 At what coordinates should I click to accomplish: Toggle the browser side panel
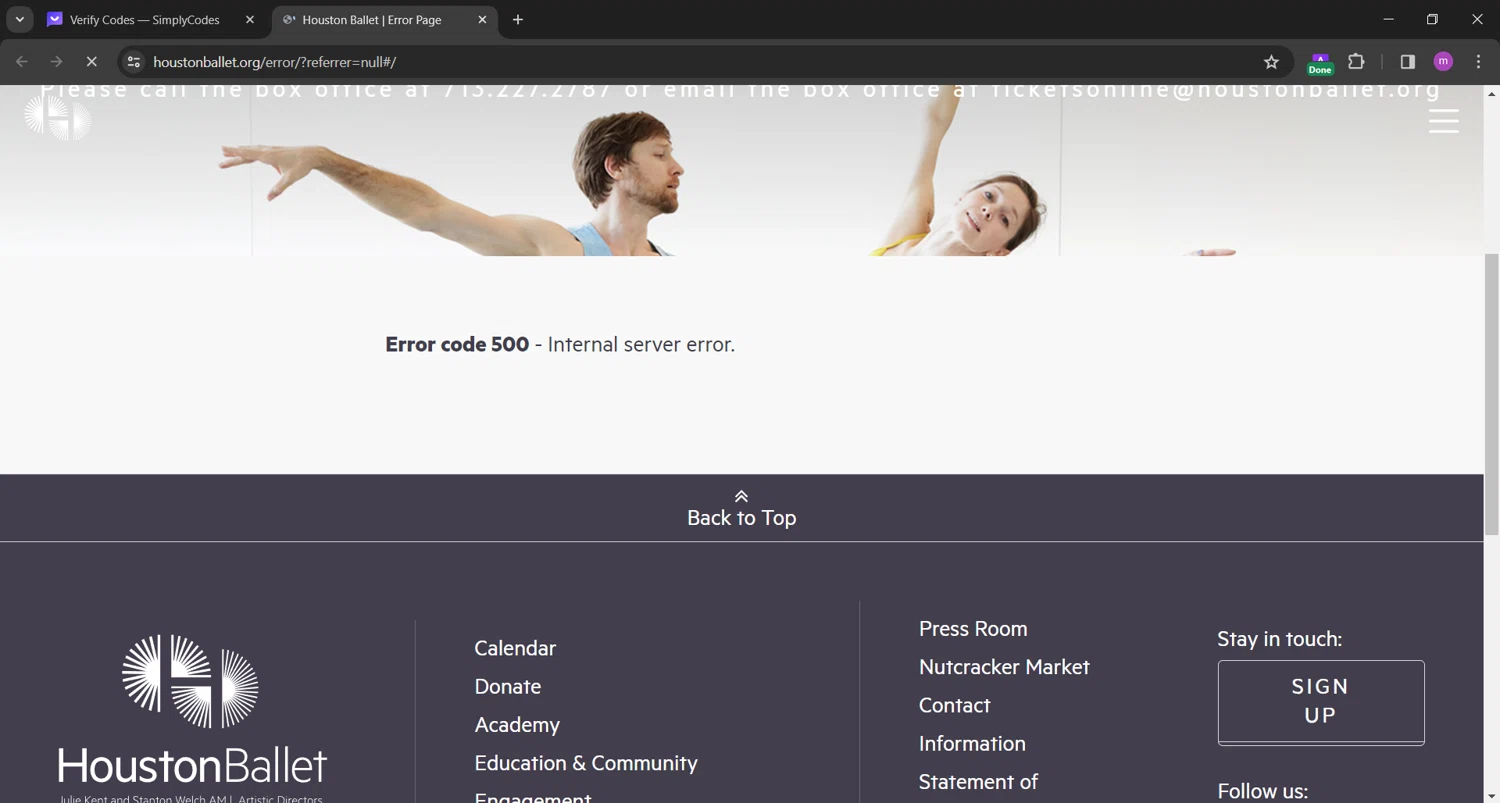1407,62
